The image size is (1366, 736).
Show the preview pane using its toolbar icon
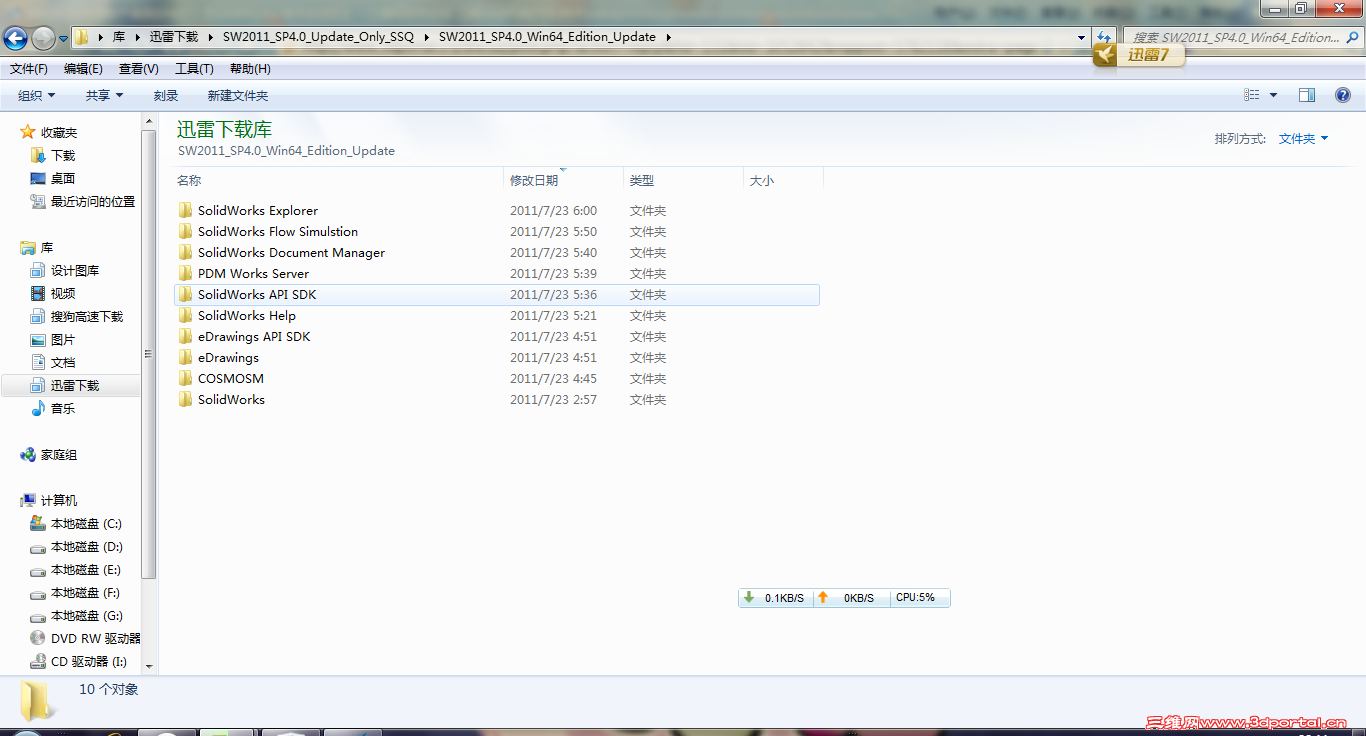click(1307, 95)
